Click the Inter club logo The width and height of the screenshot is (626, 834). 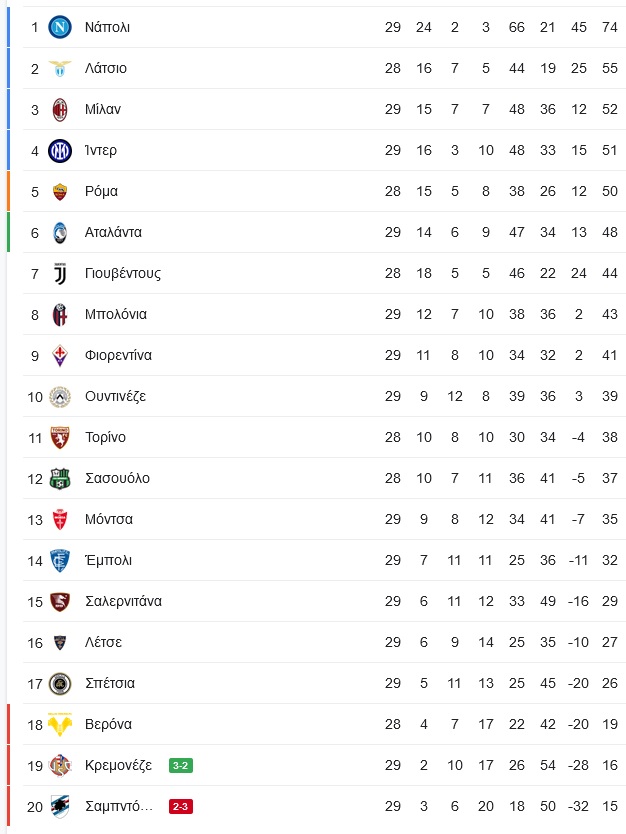pyautogui.click(x=60, y=151)
